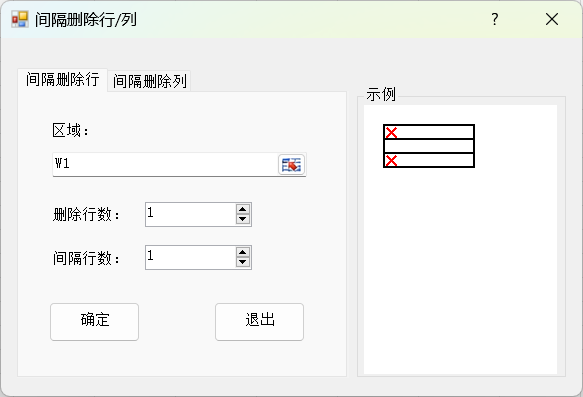Increase 间隔行数 with up arrow
The height and width of the screenshot is (397, 583).
click(242, 252)
